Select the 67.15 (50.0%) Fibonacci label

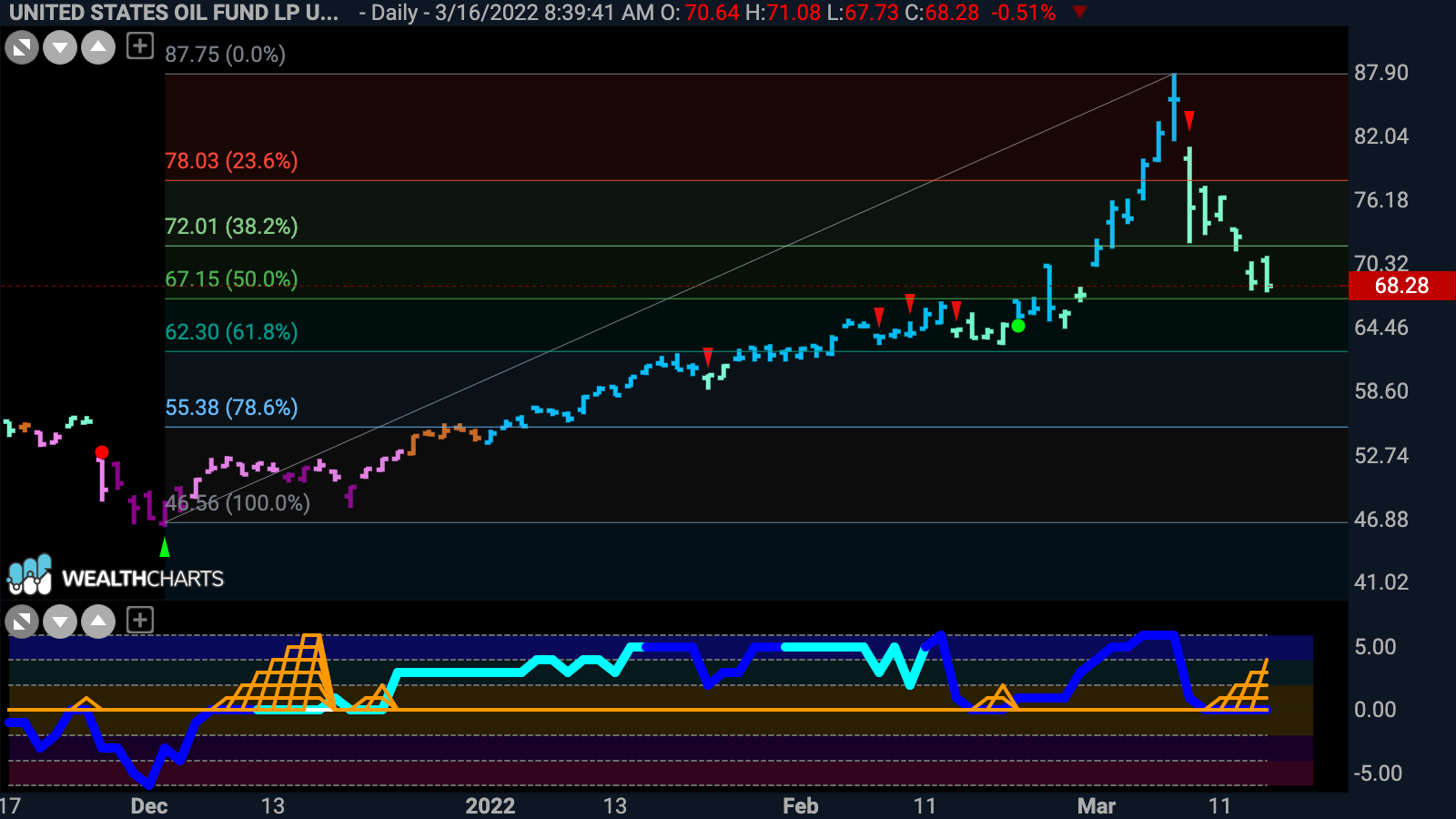pos(231,279)
